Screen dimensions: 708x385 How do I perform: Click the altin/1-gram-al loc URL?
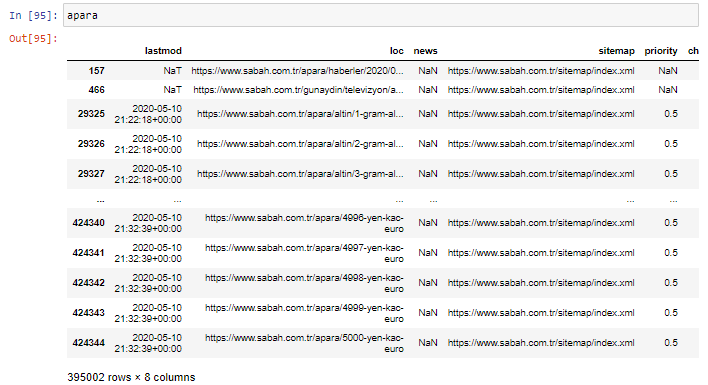point(300,114)
